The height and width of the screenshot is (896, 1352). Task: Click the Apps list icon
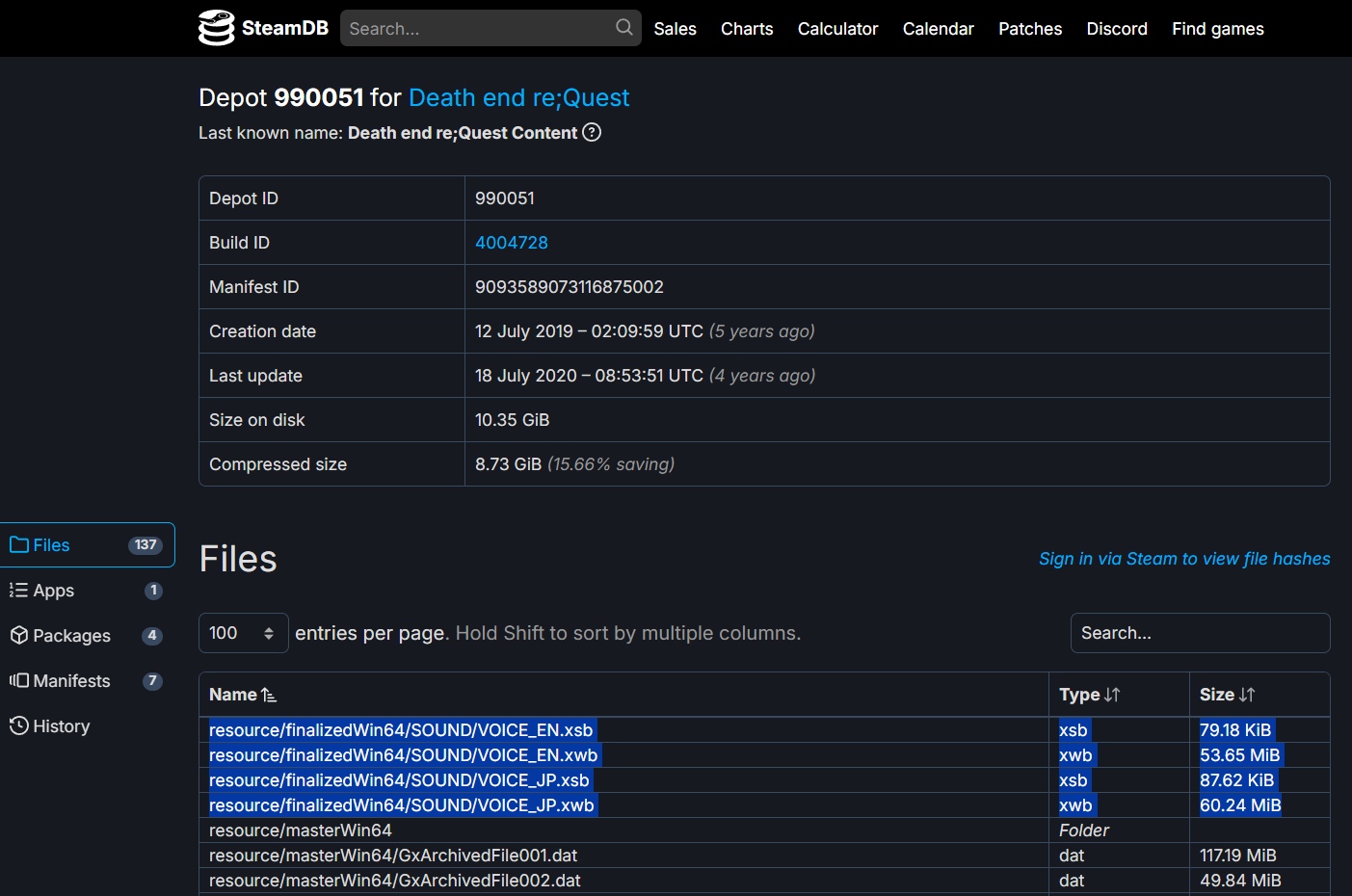(19, 591)
